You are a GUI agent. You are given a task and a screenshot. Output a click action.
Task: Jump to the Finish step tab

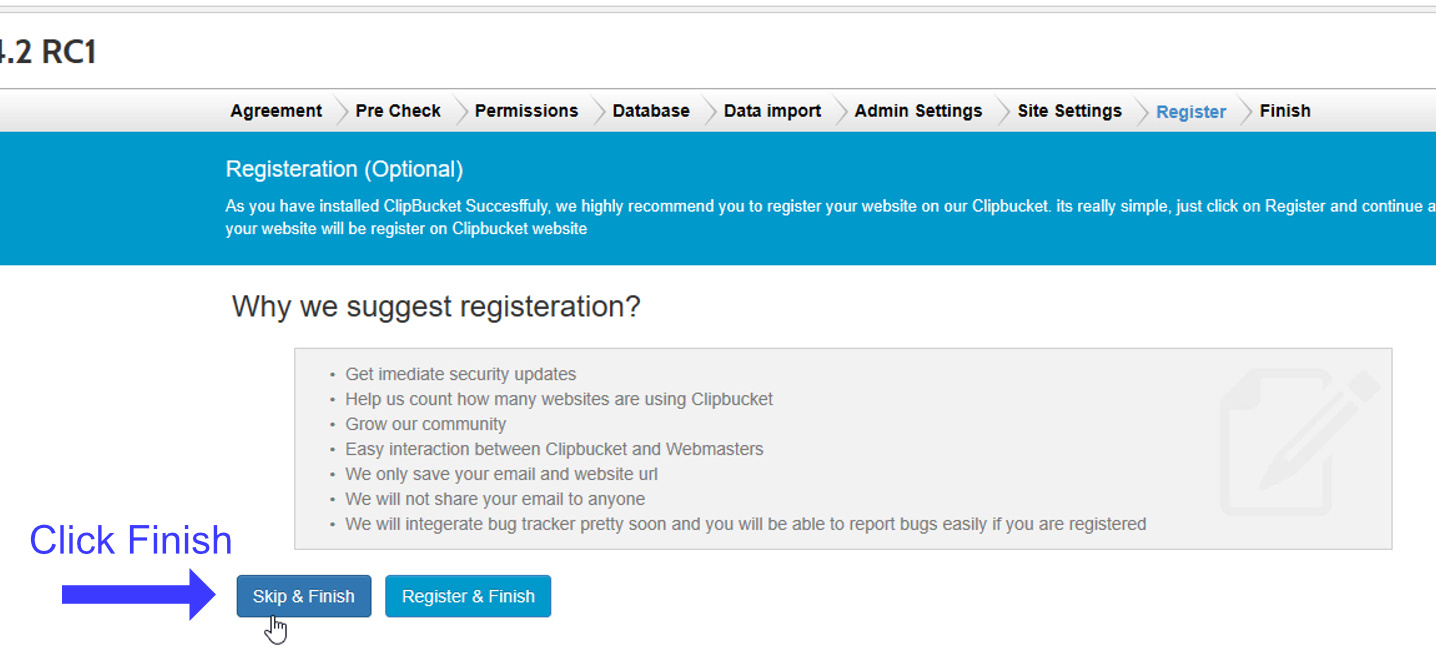click(1285, 111)
